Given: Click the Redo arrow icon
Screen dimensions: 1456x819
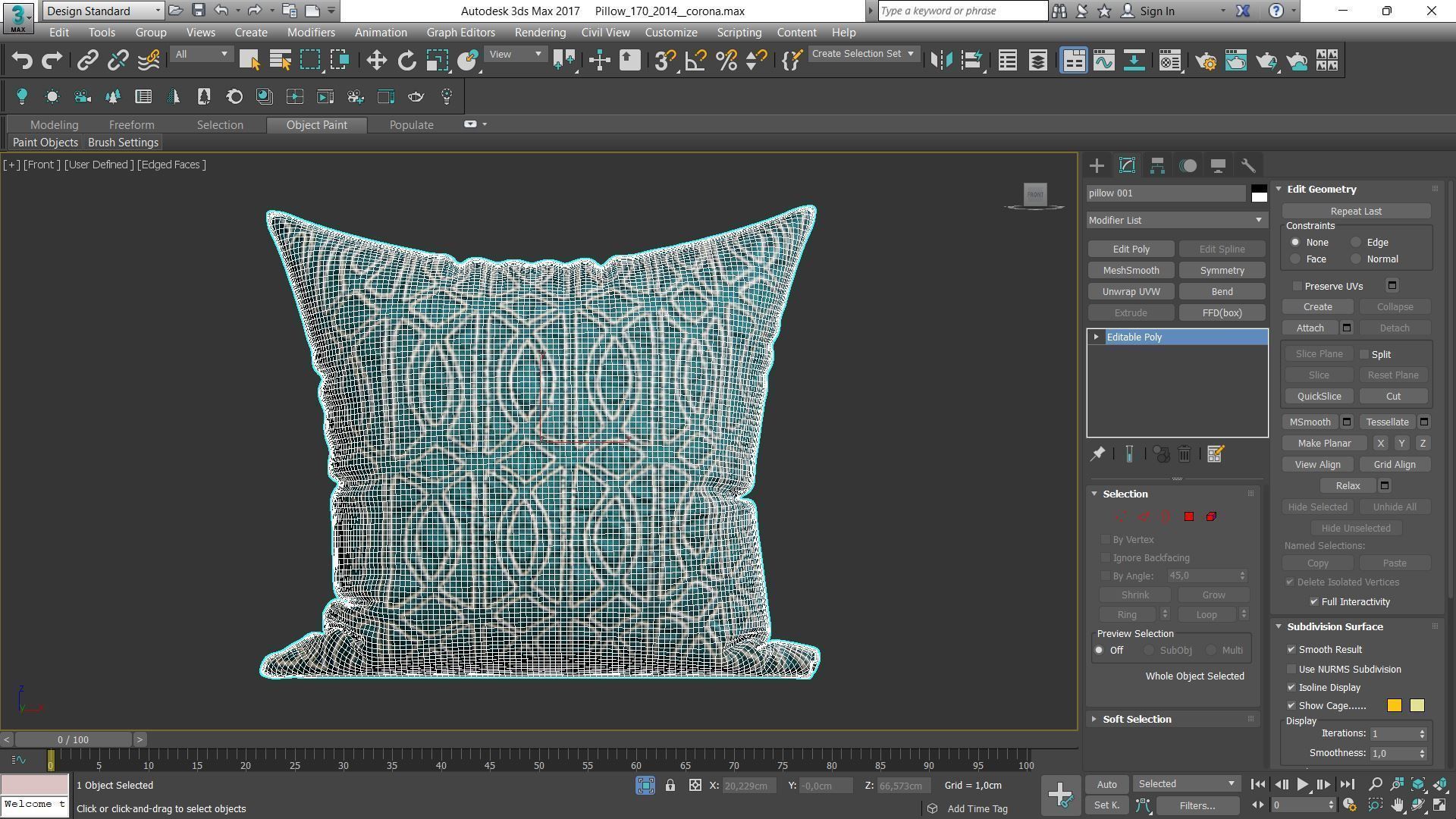Looking at the screenshot, I should 52,61.
